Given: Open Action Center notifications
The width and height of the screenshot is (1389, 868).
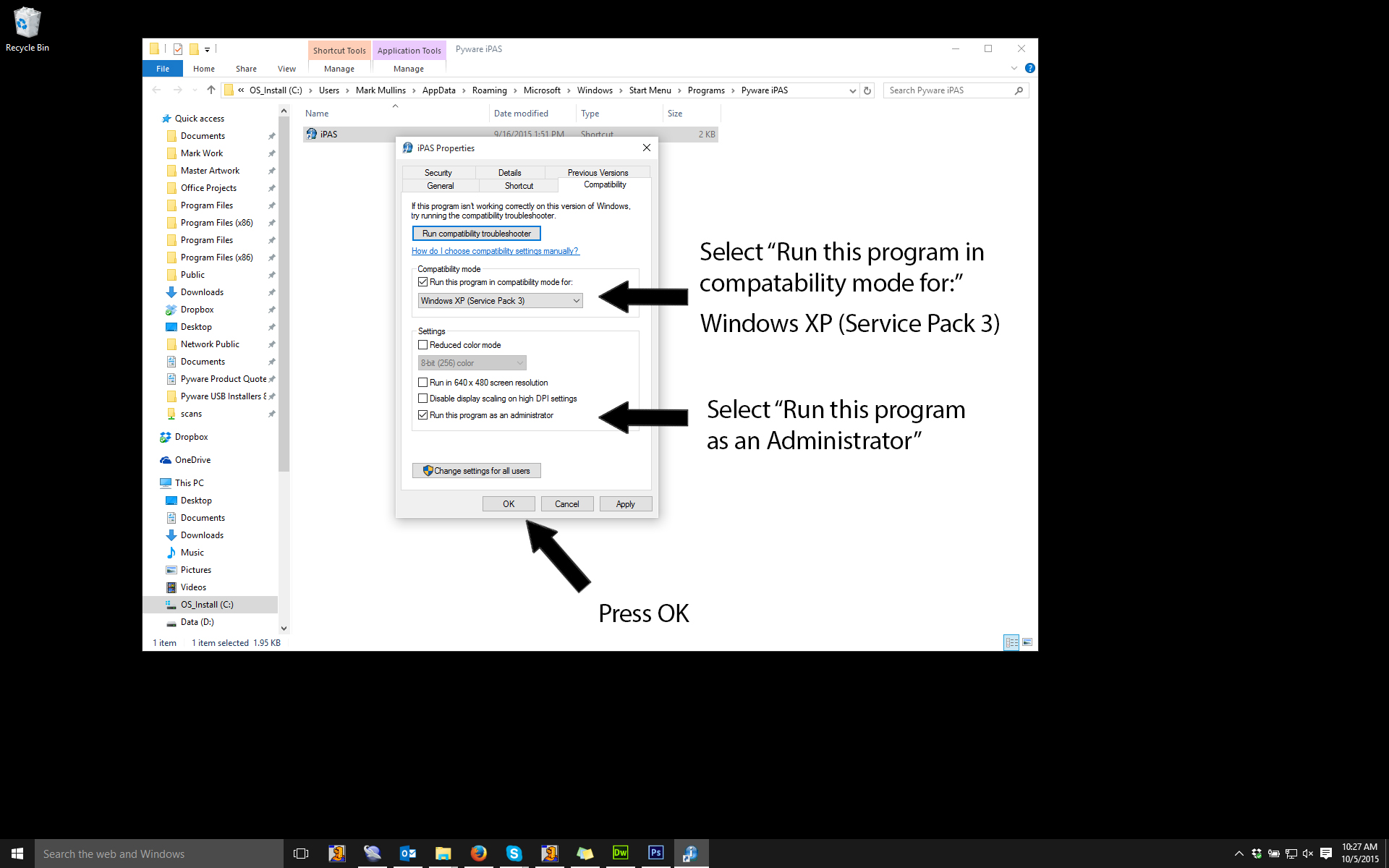Looking at the screenshot, I should 1326,854.
